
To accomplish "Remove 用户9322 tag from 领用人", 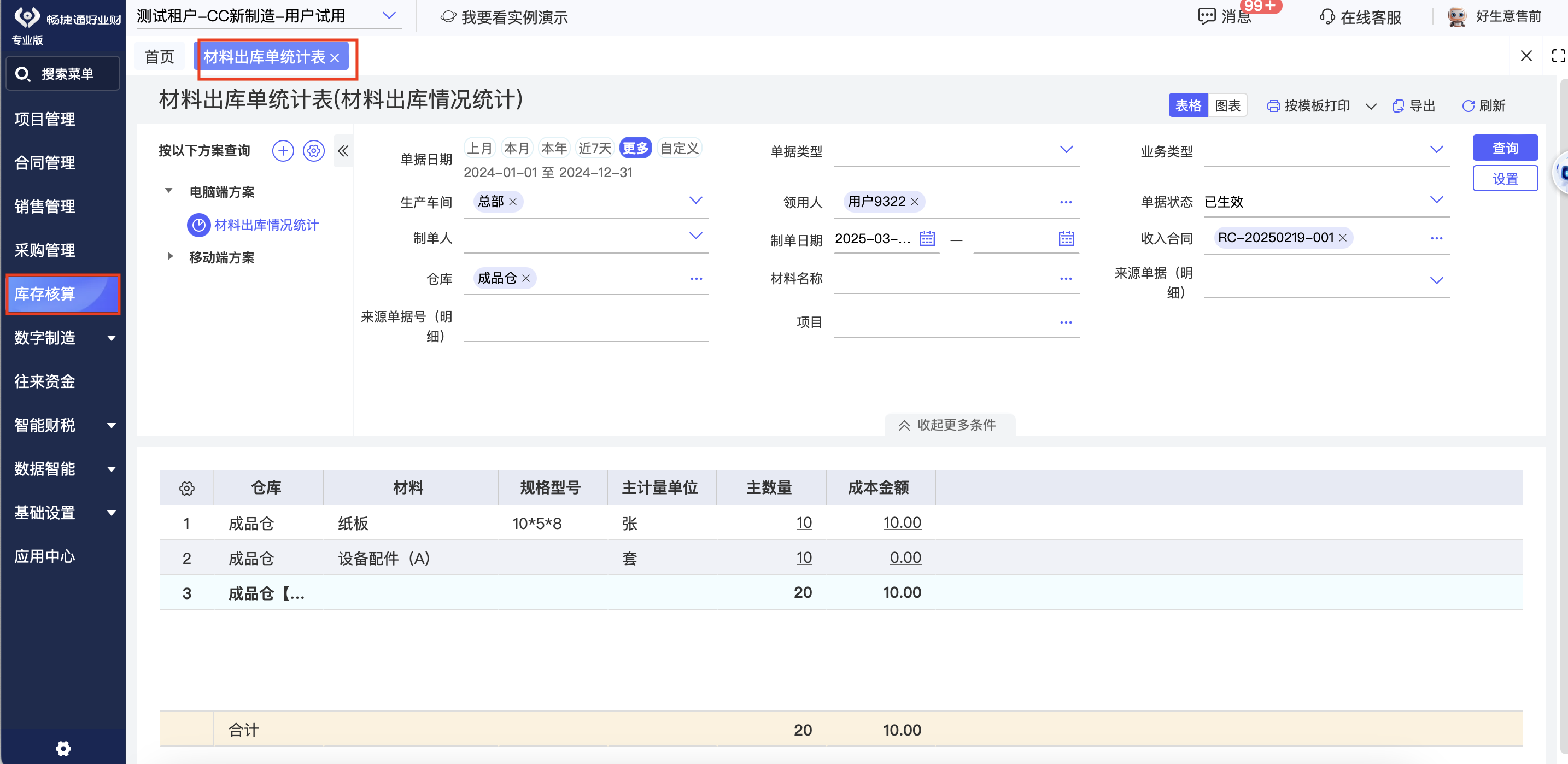I will [x=914, y=202].
